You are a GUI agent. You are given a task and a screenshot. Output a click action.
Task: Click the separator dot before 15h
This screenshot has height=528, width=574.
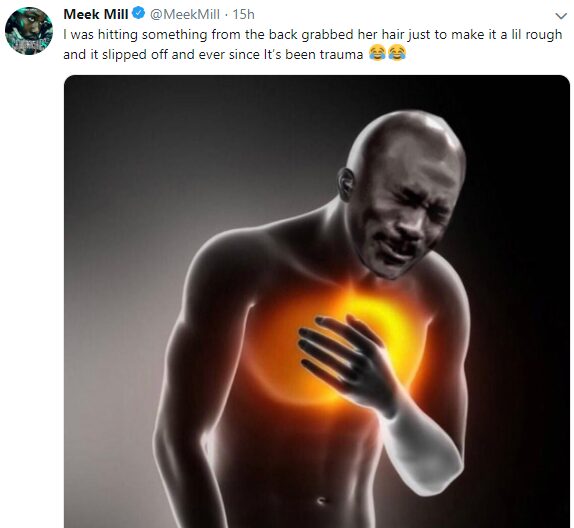pos(226,15)
